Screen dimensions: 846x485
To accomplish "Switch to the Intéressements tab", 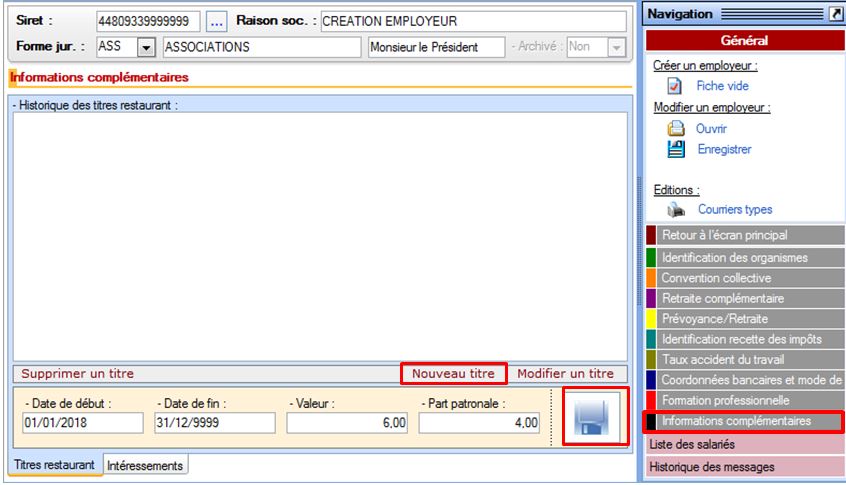I will coord(145,465).
